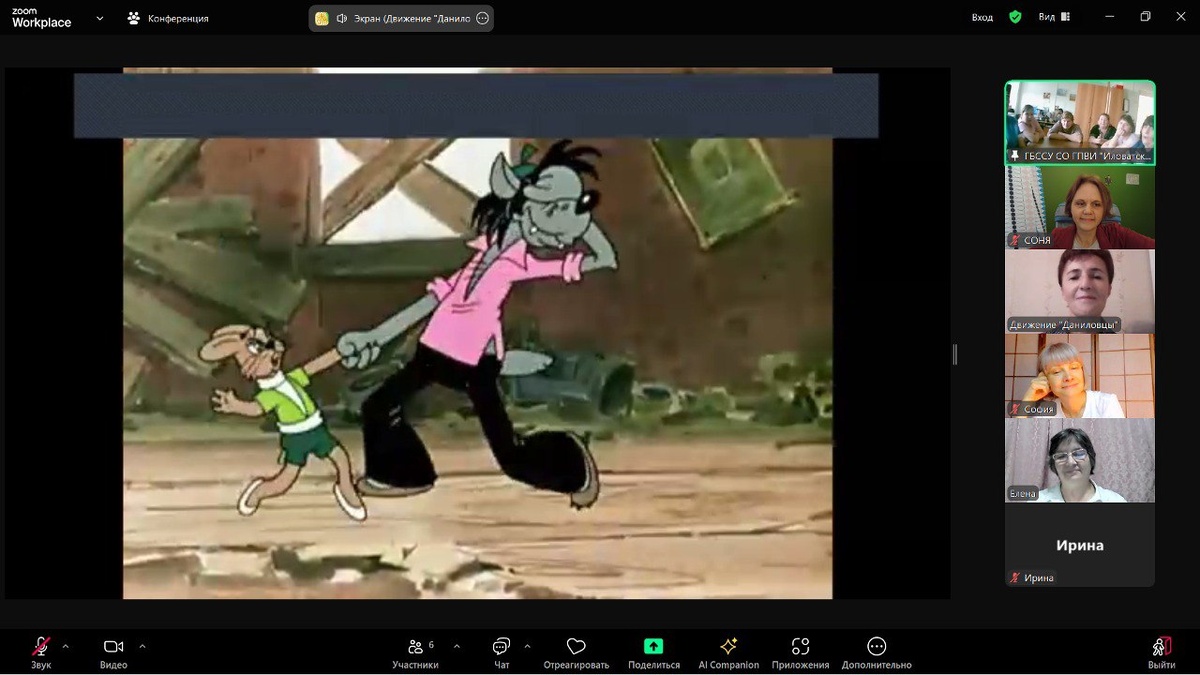Select the СОНЯ participant video thumbnail
The height and width of the screenshot is (675, 1200).
coord(1080,207)
